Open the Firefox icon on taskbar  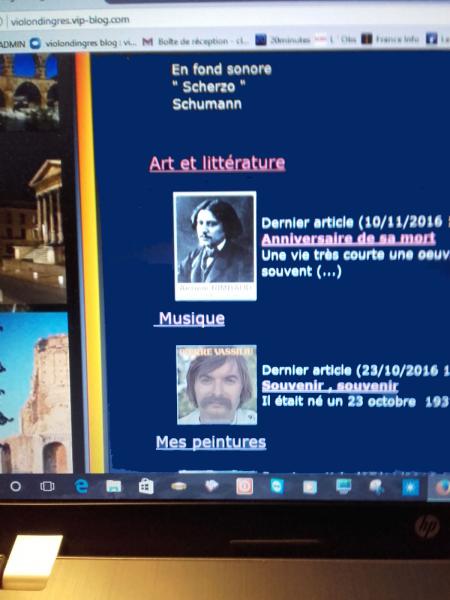click(442, 488)
